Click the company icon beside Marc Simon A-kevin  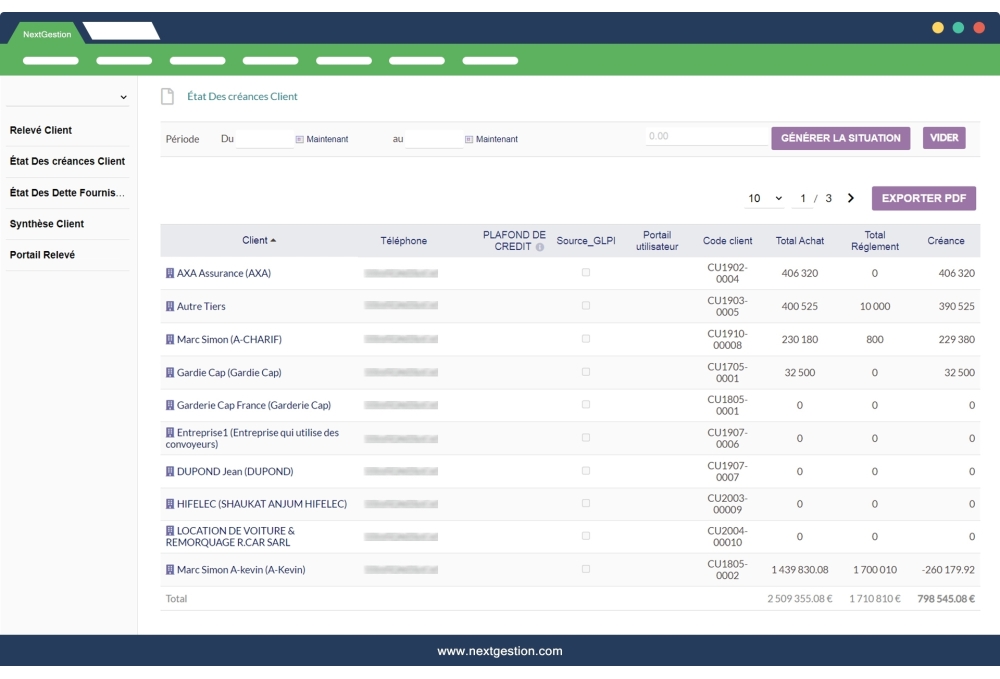(170, 567)
